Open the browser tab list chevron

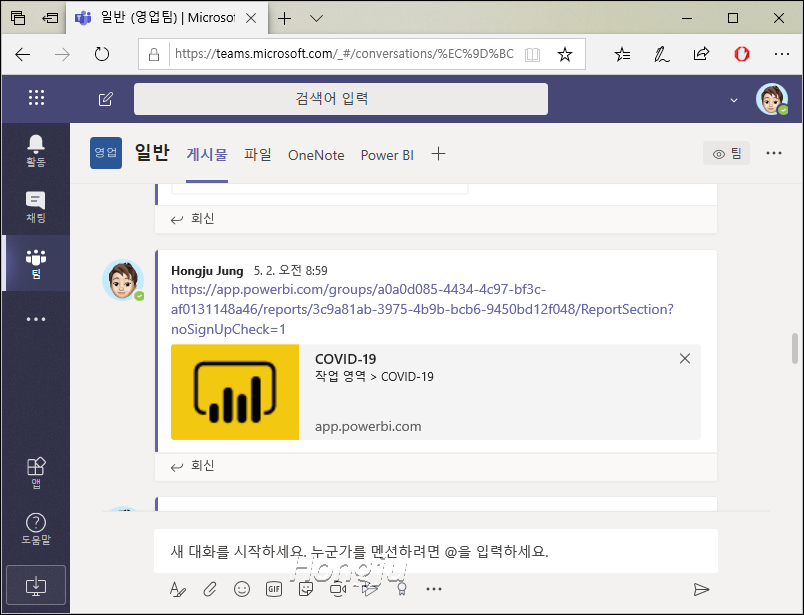click(x=316, y=18)
